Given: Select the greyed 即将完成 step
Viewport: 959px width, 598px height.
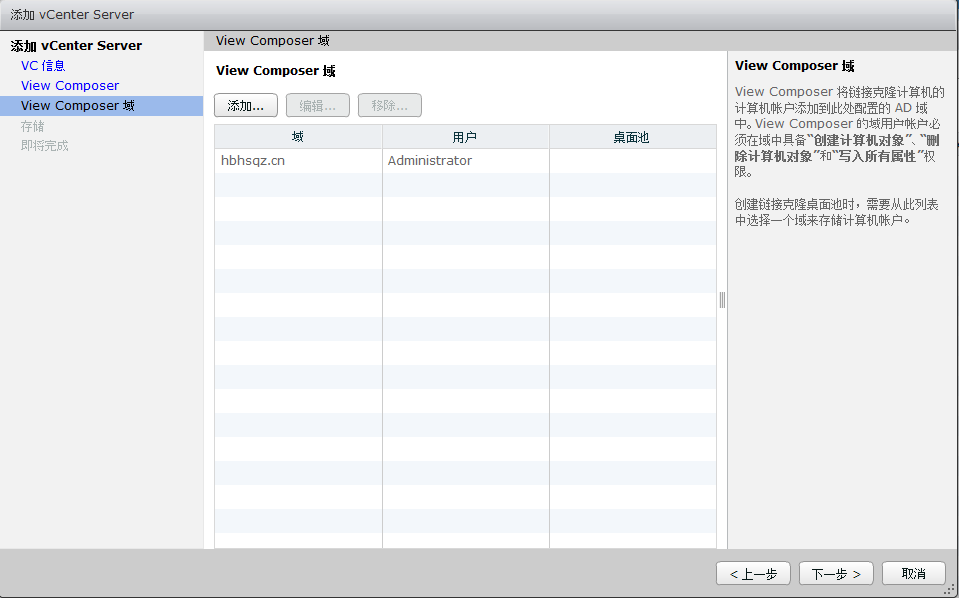Looking at the screenshot, I should (x=45, y=146).
